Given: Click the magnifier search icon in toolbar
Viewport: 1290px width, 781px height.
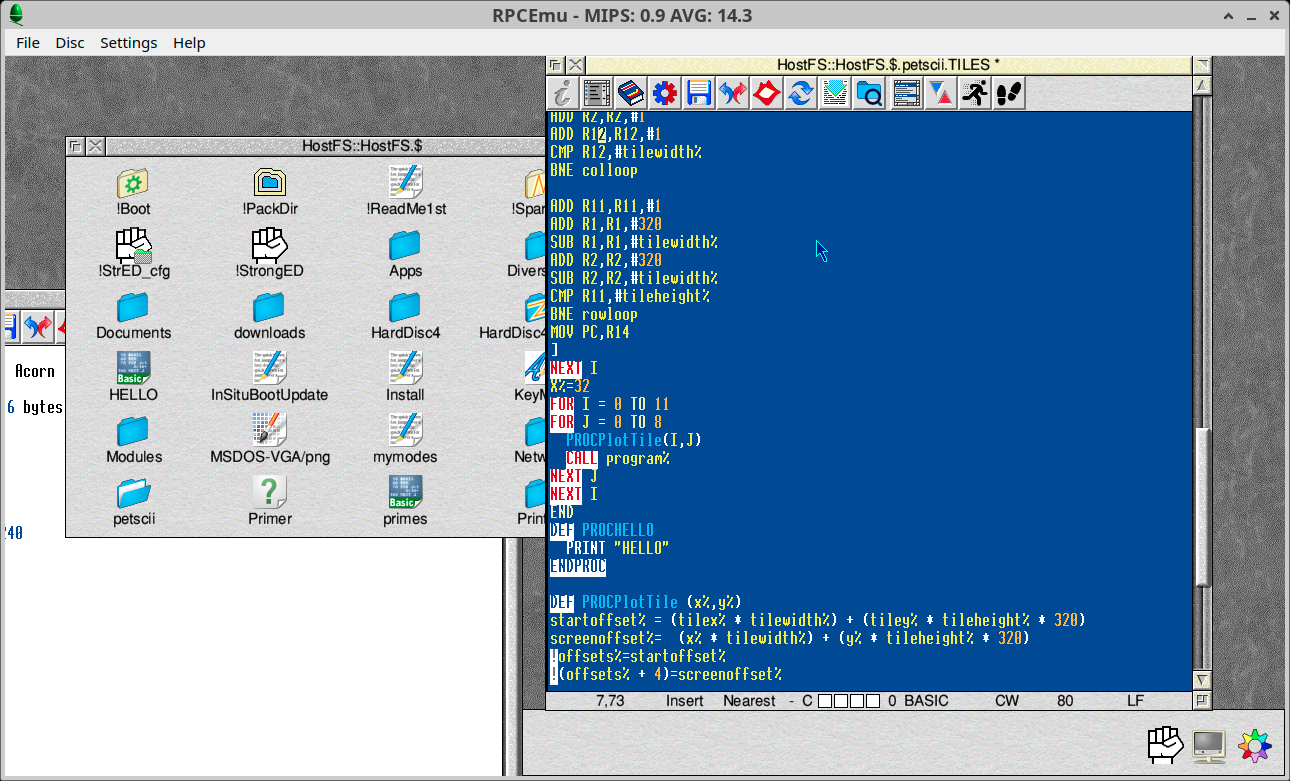Looking at the screenshot, I should coord(870,93).
